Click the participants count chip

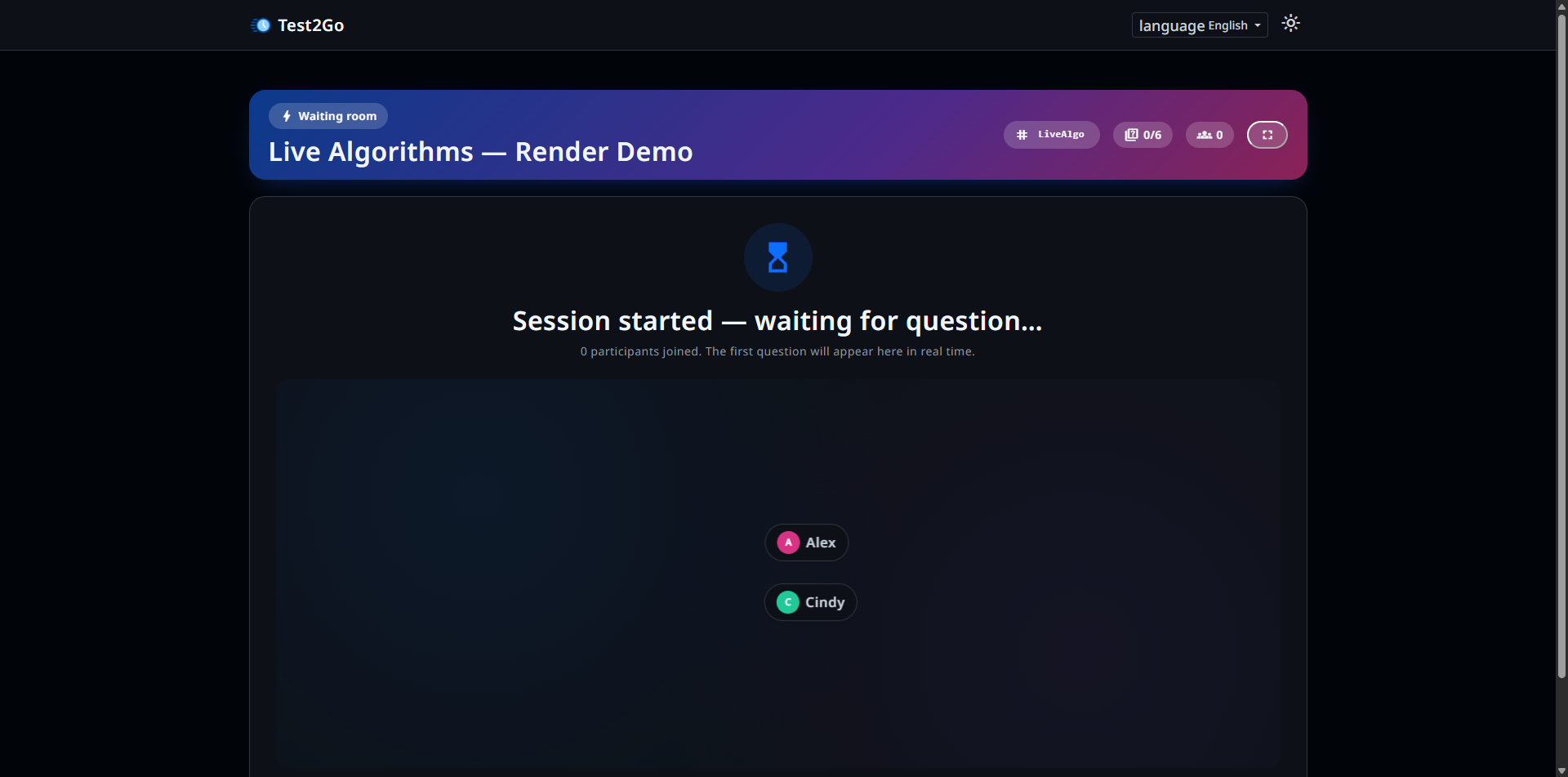1209,135
